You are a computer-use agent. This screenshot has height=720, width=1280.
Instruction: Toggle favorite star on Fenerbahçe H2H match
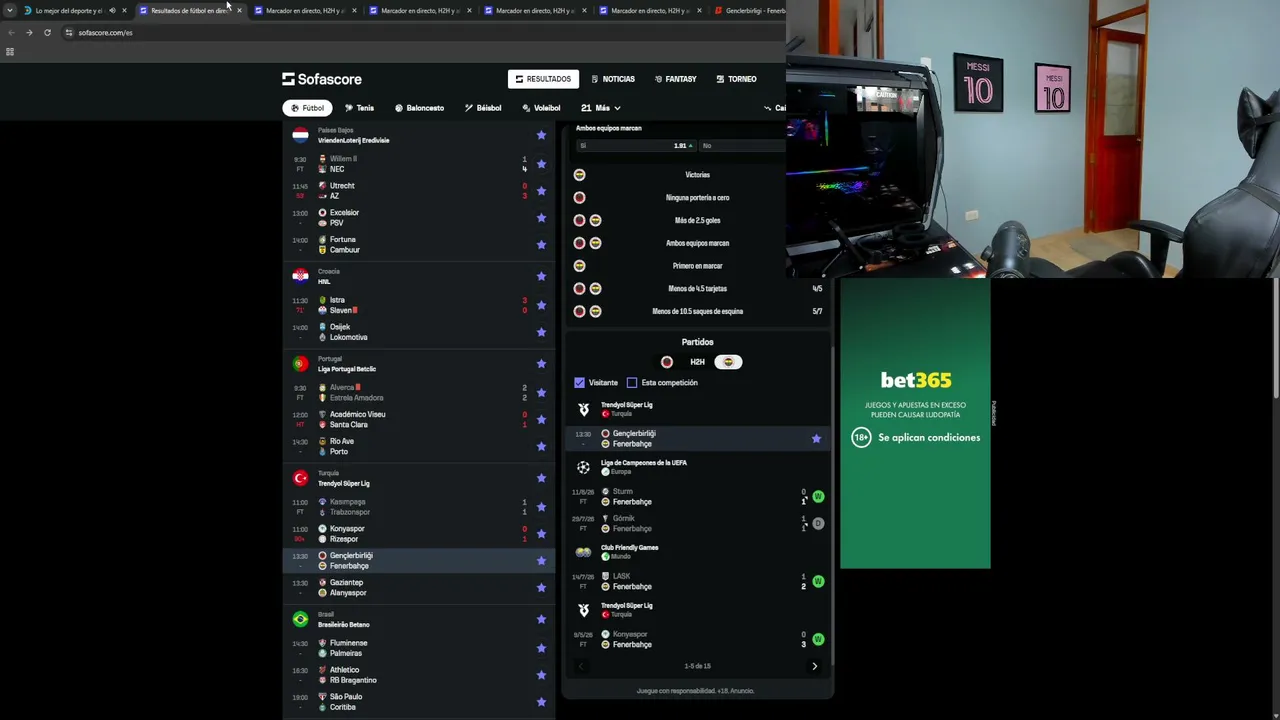tap(816, 439)
